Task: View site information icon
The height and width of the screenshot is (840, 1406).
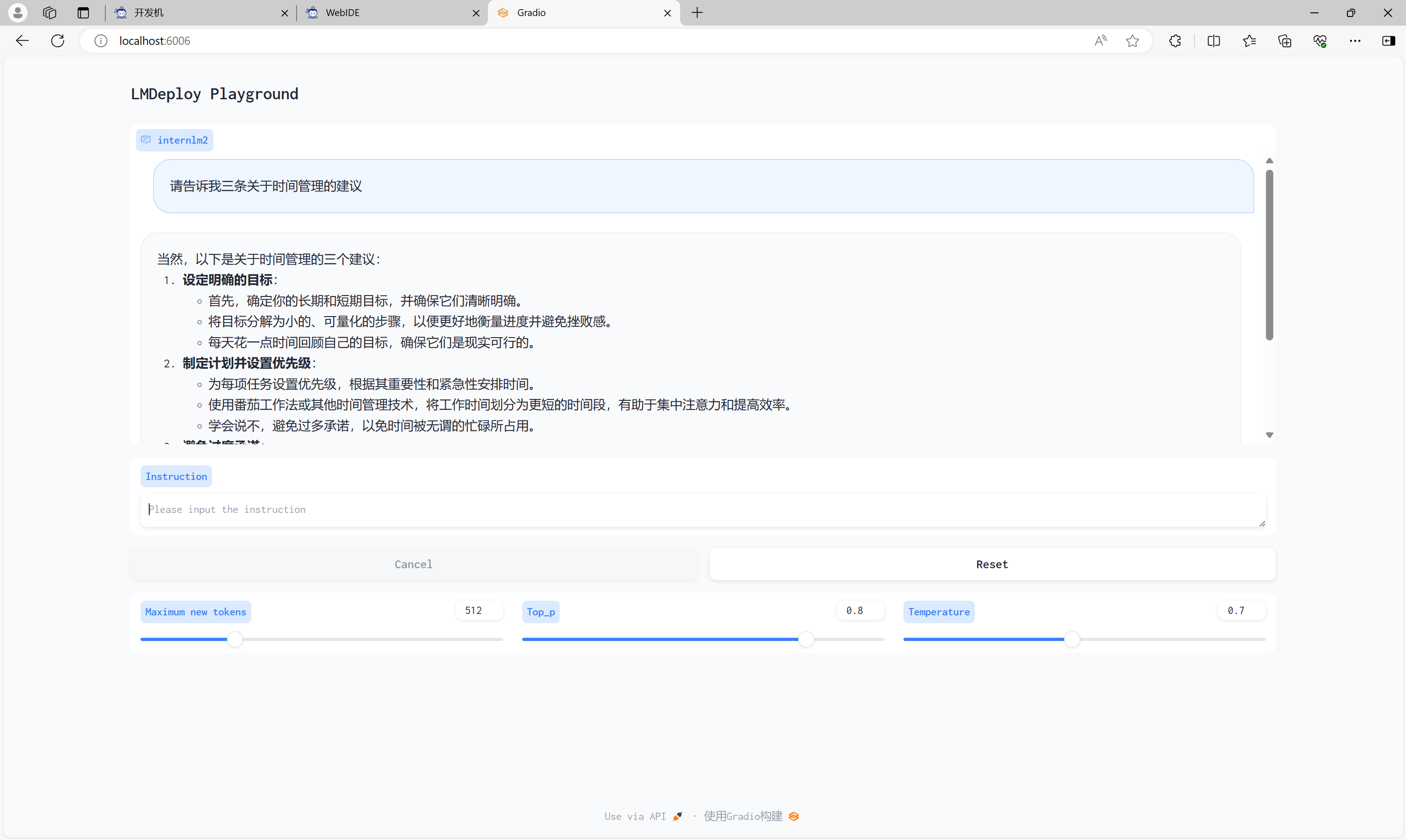Action: pos(101,41)
